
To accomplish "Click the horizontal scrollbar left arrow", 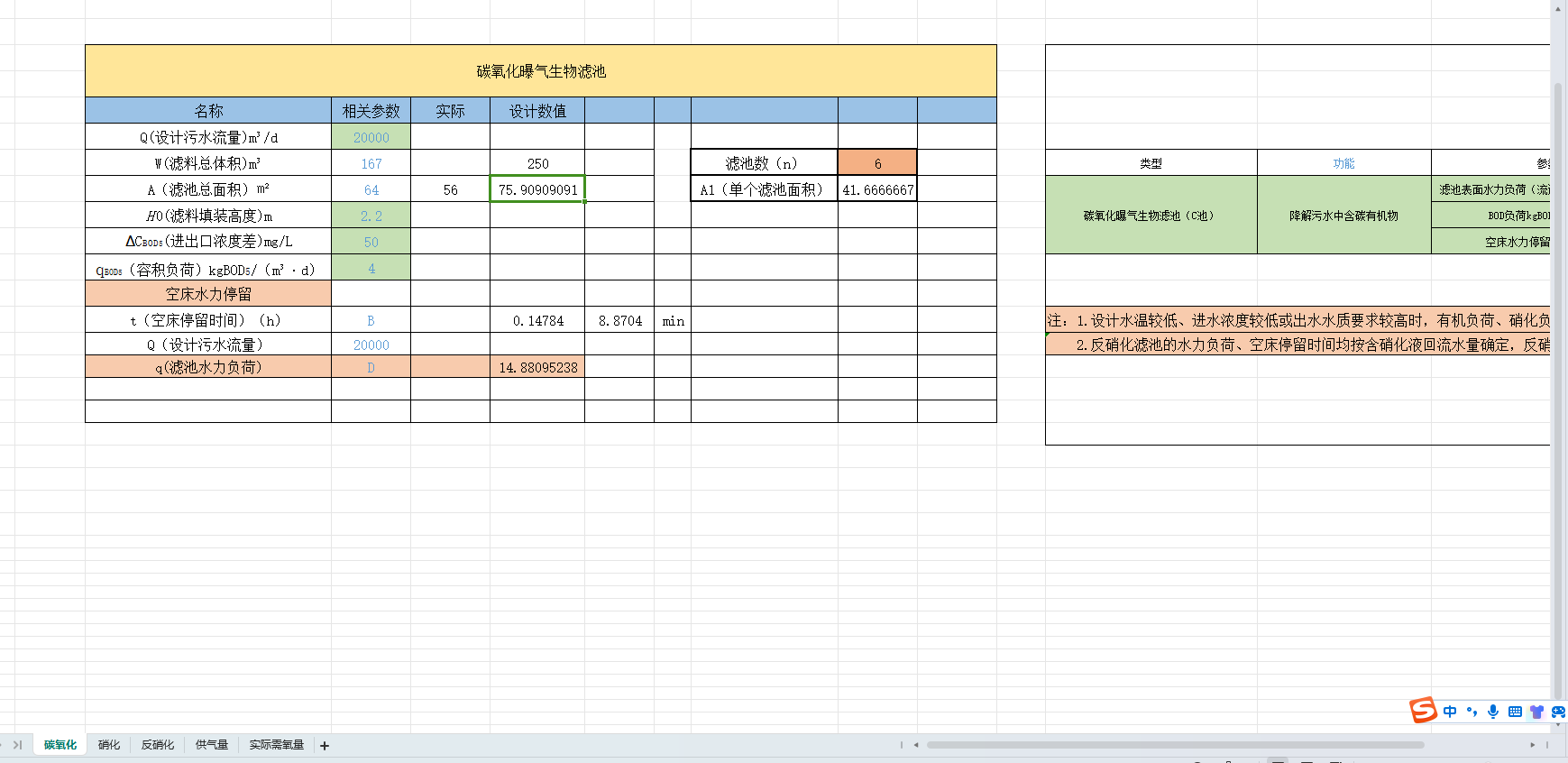I will (x=916, y=745).
